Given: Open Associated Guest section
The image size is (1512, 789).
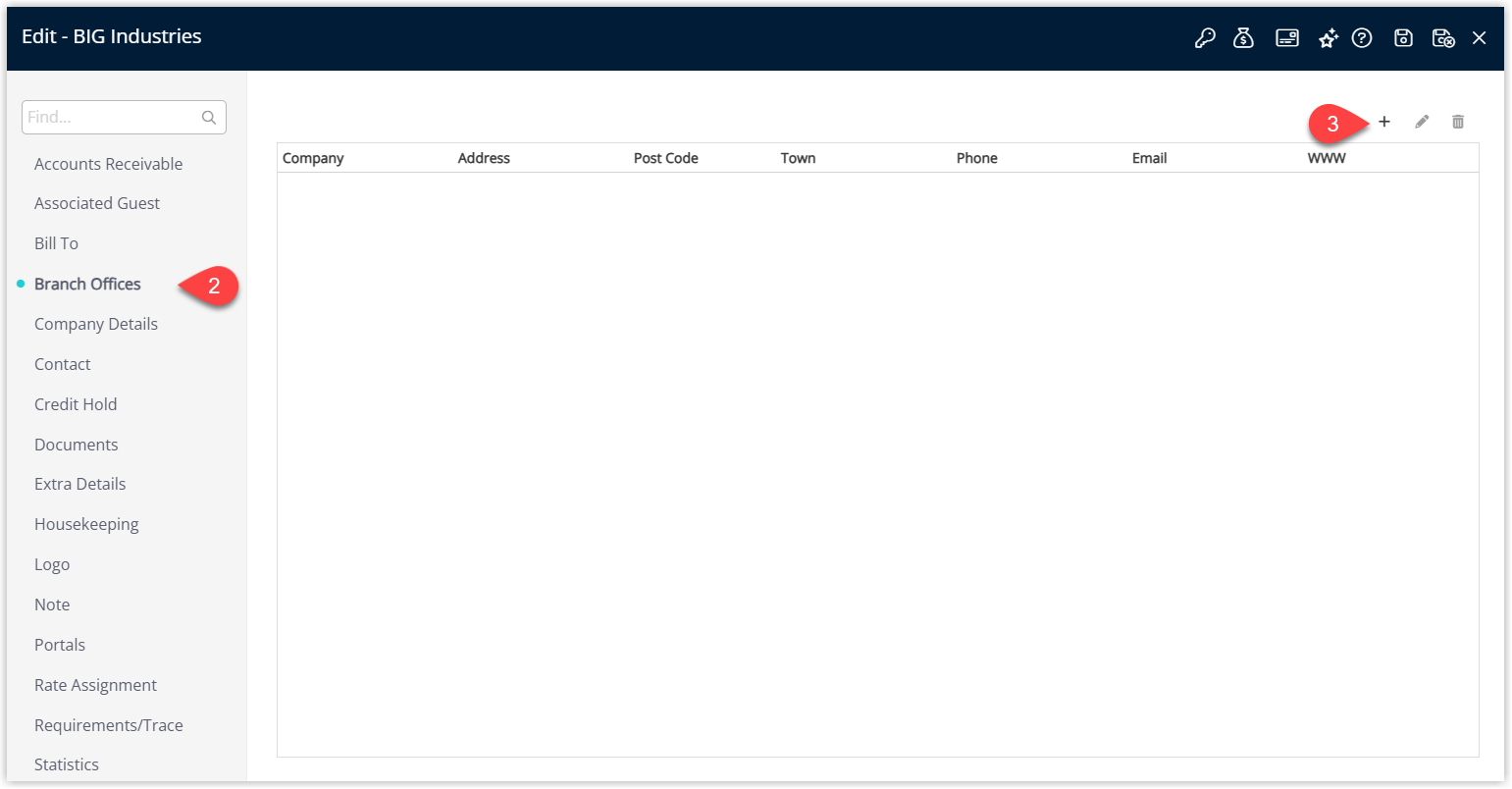Looking at the screenshot, I should click(97, 204).
